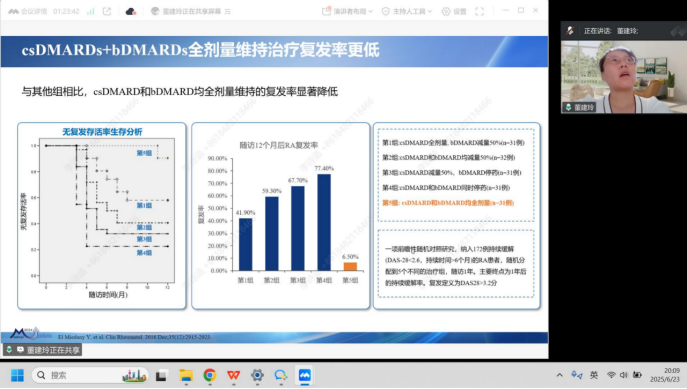Click the 第2组 label on survival curve

pos(144,227)
